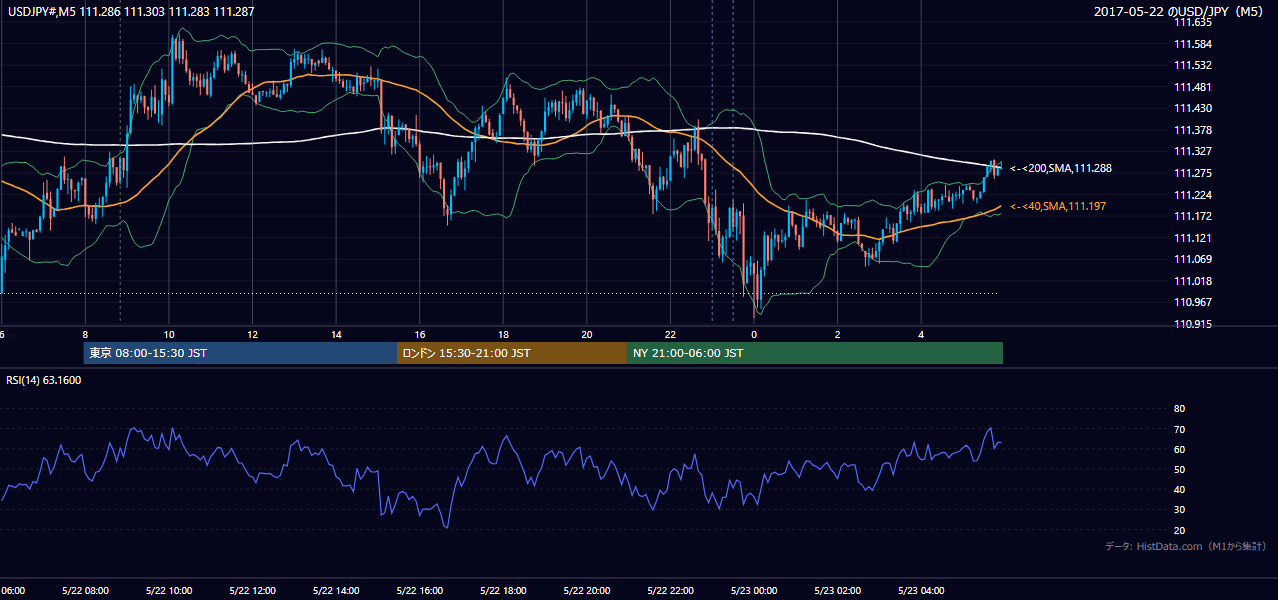
Task: Click the 5/22 08:00 bottom time label
Action: (85, 591)
